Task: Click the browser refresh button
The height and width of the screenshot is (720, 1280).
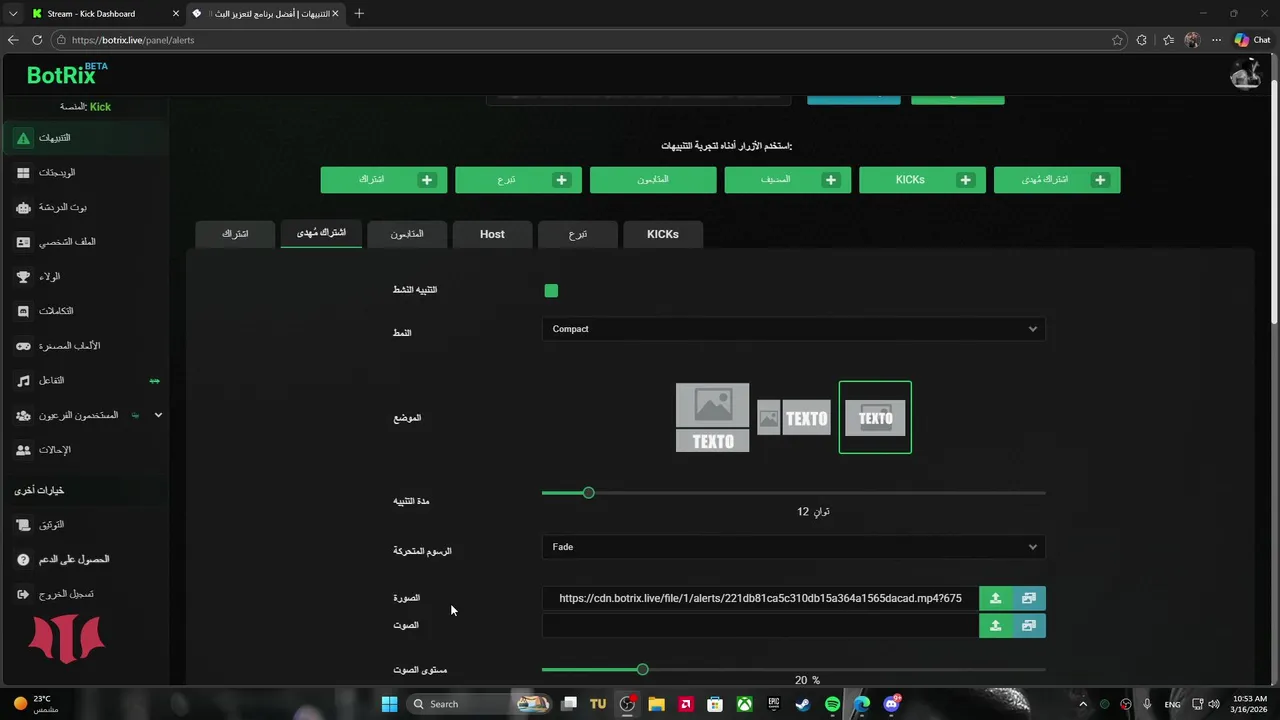Action: tap(37, 40)
